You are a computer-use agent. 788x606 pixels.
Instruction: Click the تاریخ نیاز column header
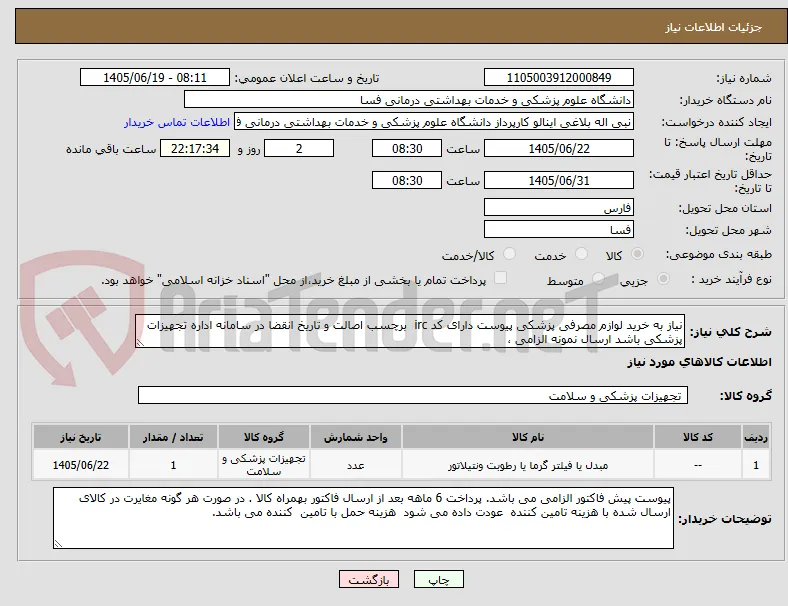click(x=81, y=437)
